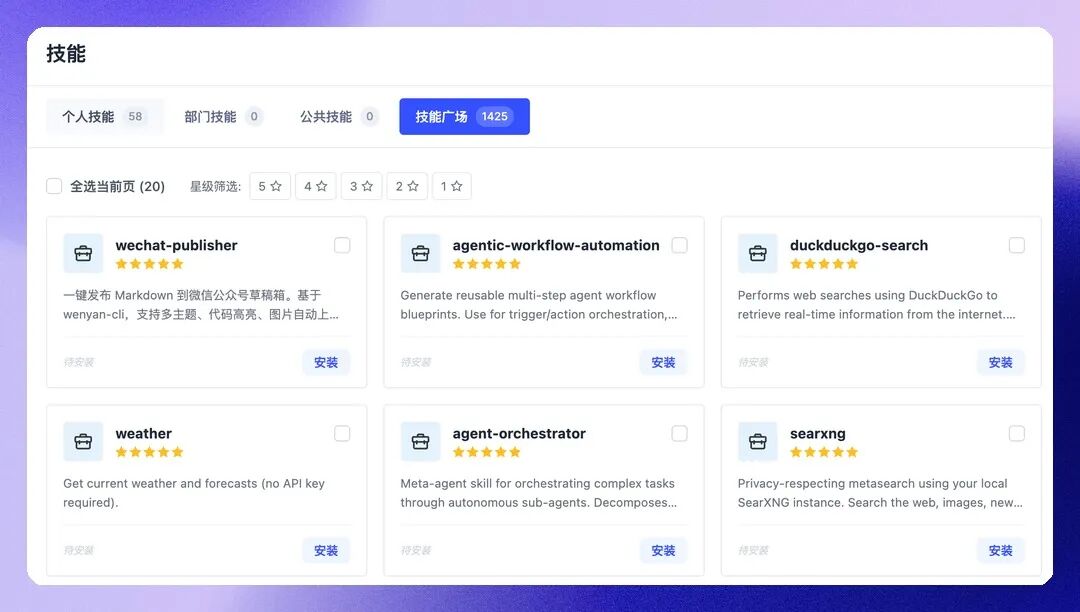Check the 全选当前页 (20) checkbox
The image size is (1080, 612).
click(54, 186)
